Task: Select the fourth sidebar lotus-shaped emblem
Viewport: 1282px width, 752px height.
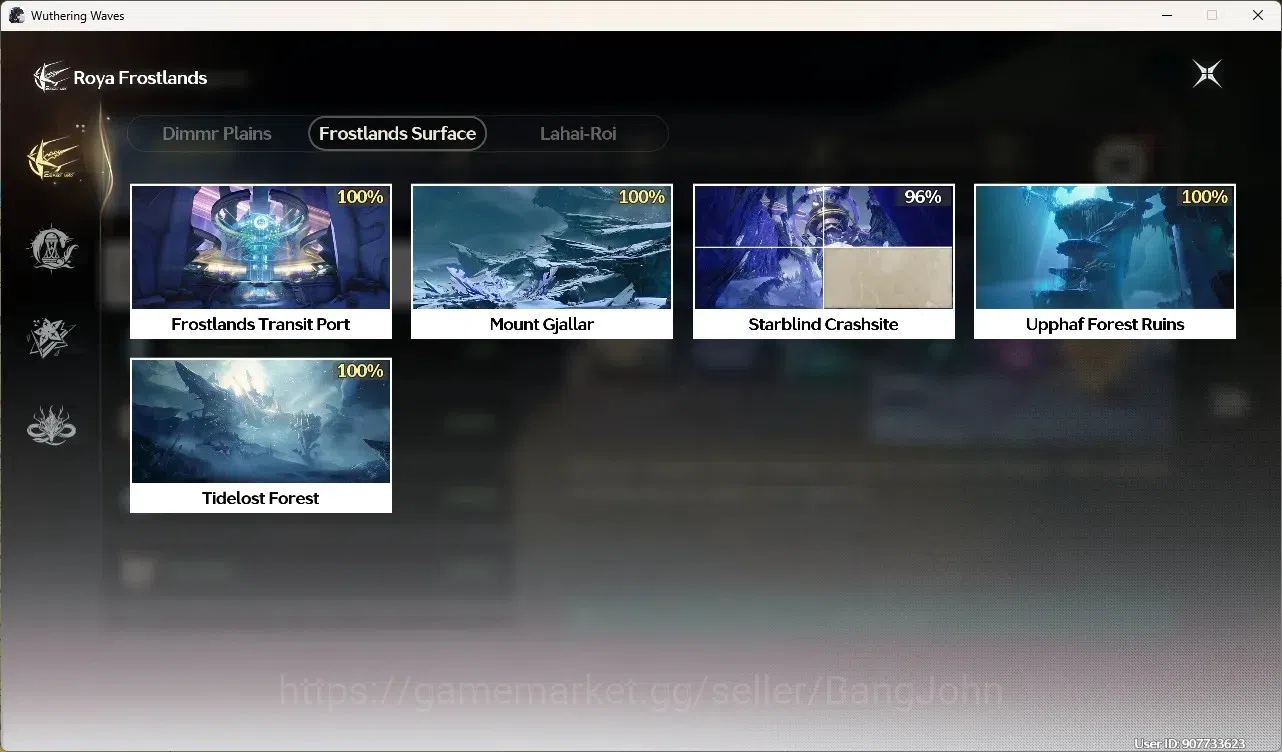Action: 51,425
